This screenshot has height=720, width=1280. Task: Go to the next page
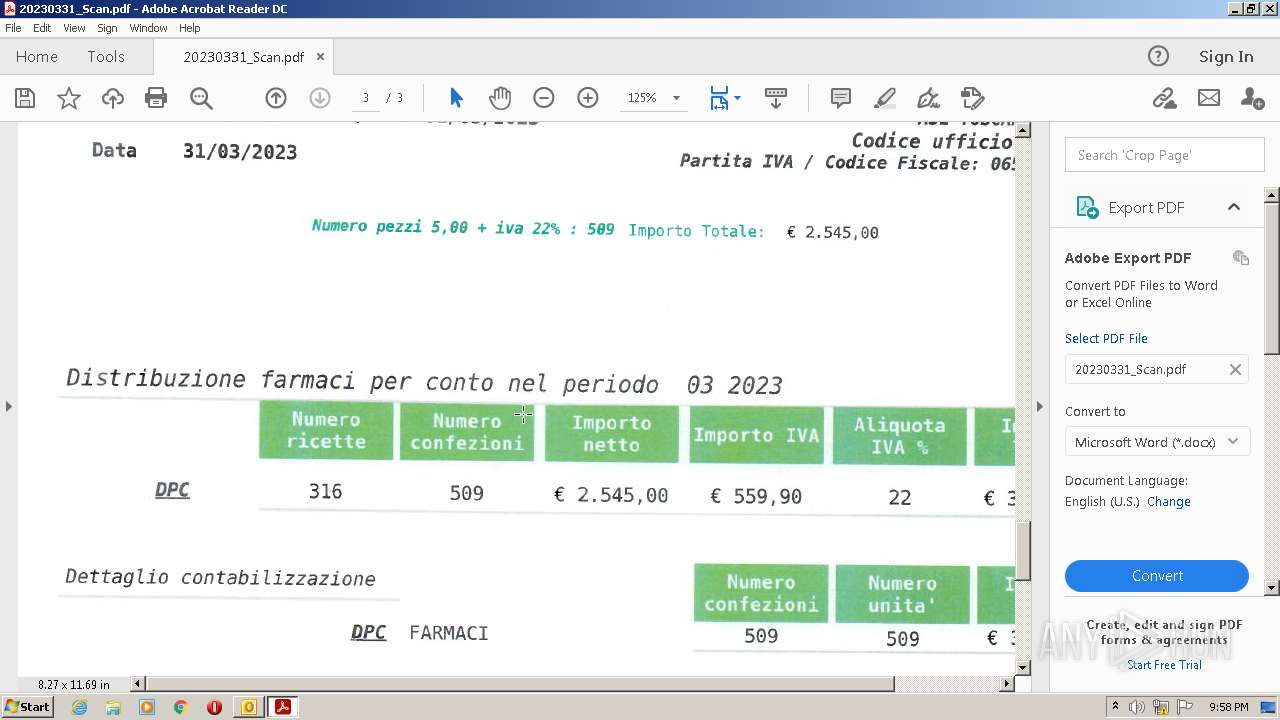320,98
